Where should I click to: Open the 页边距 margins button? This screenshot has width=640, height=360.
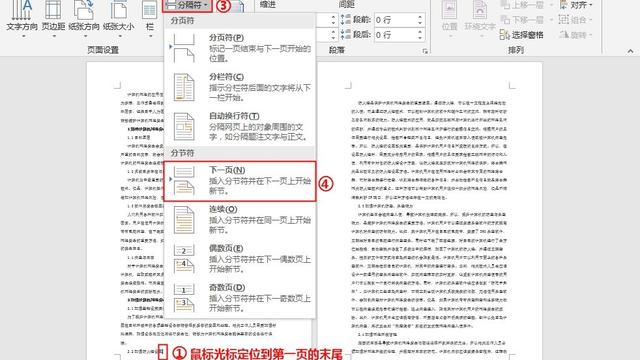(x=53, y=18)
